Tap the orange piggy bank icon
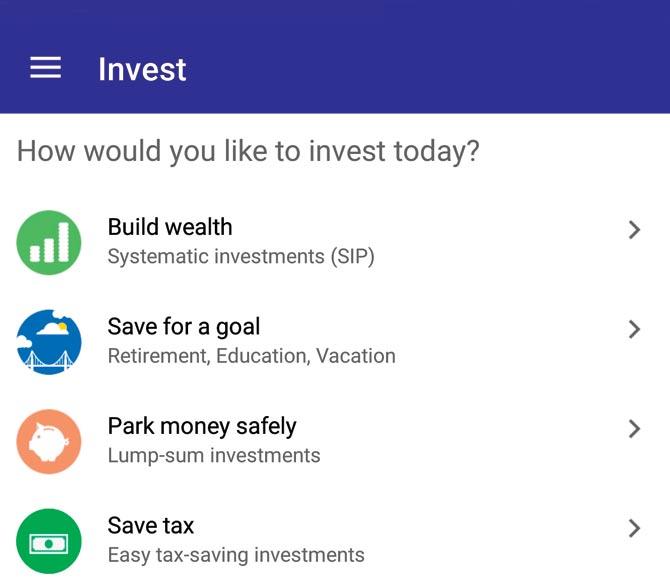The height and width of the screenshot is (584, 670). [x=49, y=441]
